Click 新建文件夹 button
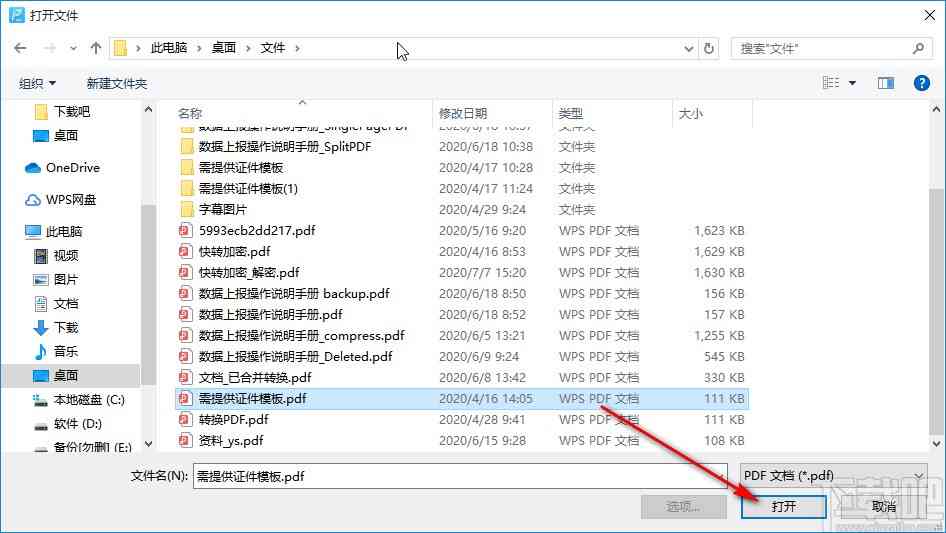This screenshot has width=946, height=533. (116, 83)
